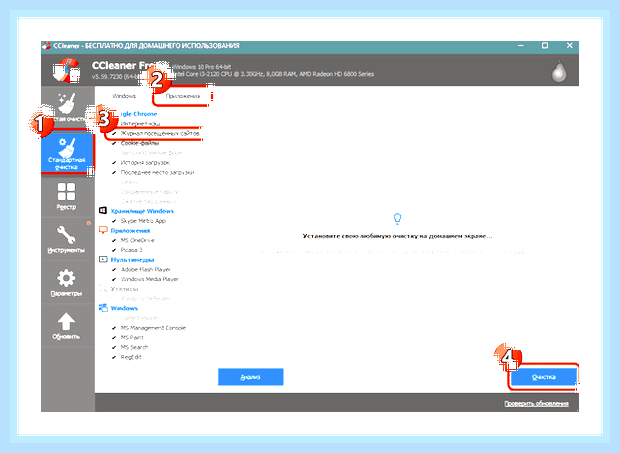Click the CCleaner logo in the header
Image resolution: width=620 pixels, height=453 pixels.
[66, 70]
